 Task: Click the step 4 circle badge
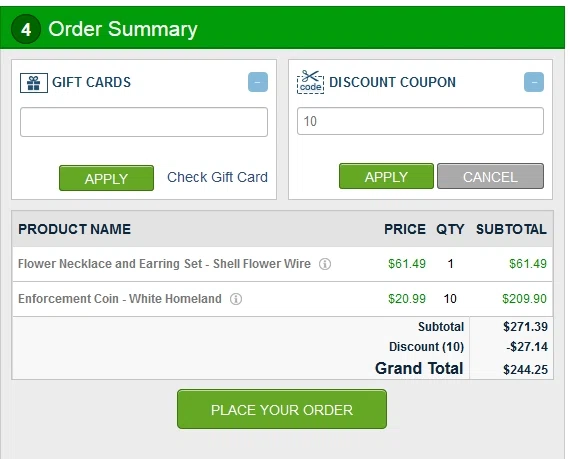26,29
